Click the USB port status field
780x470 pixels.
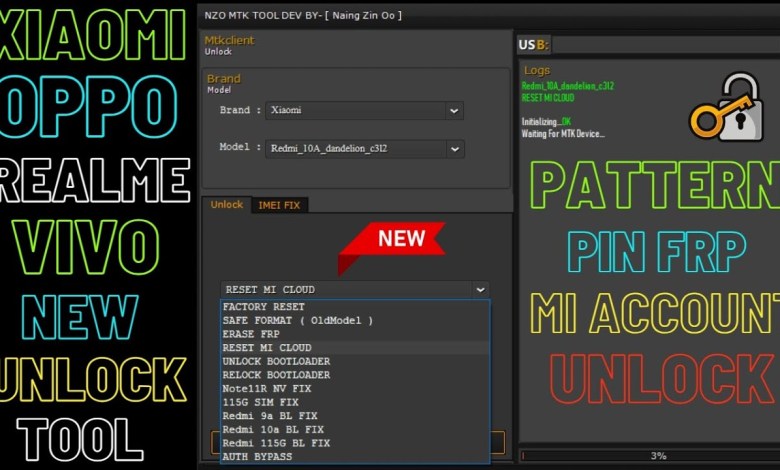click(x=660, y=45)
